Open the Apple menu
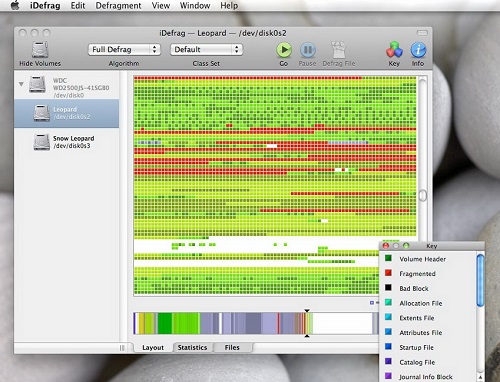Image resolution: width=500 pixels, height=382 pixels. coord(15,5)
